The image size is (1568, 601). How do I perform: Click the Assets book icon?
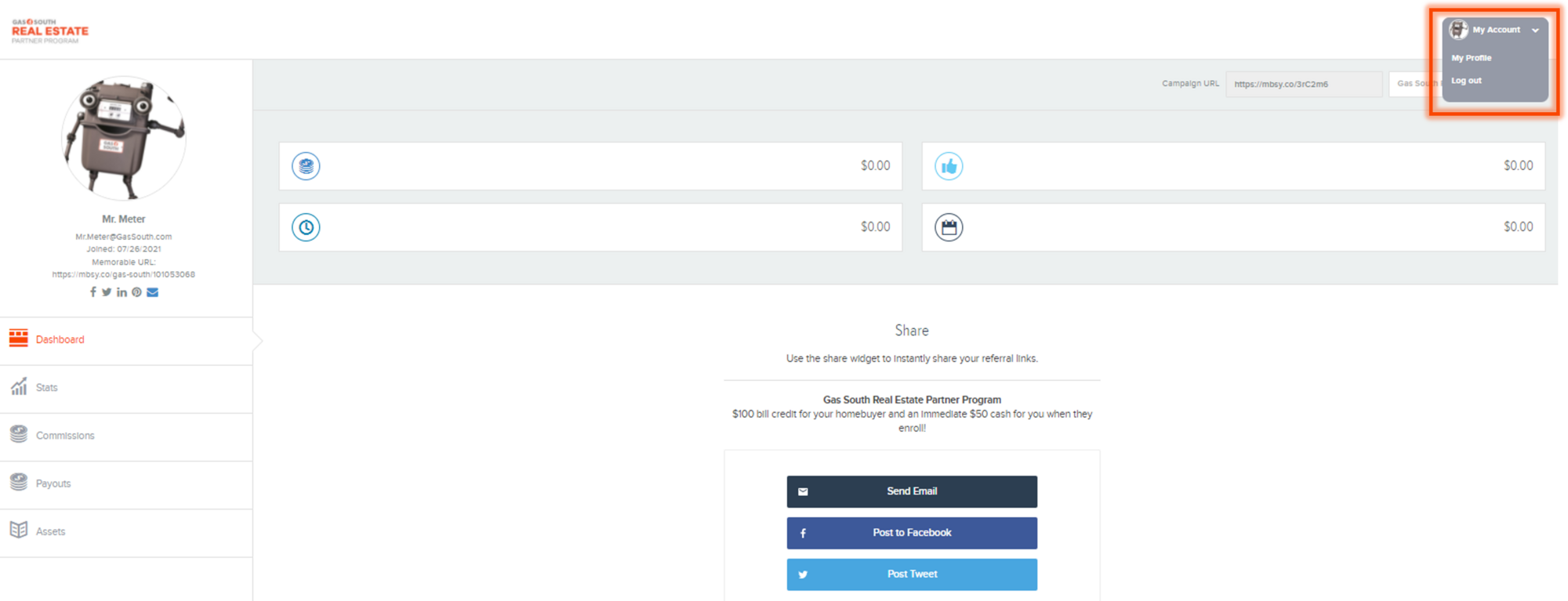pos(19,530)
